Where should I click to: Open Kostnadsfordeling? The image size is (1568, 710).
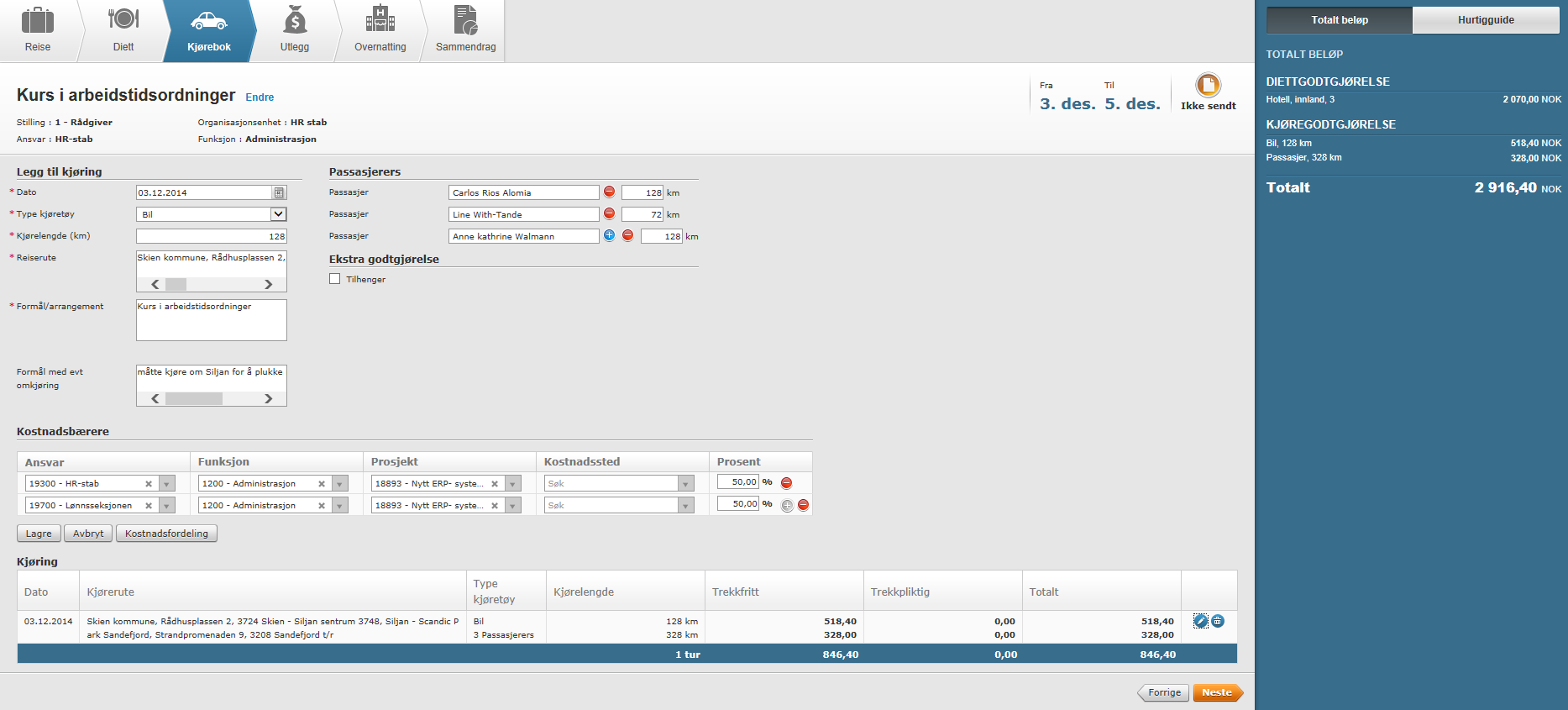pyautogui.click(x=166, y=534)
